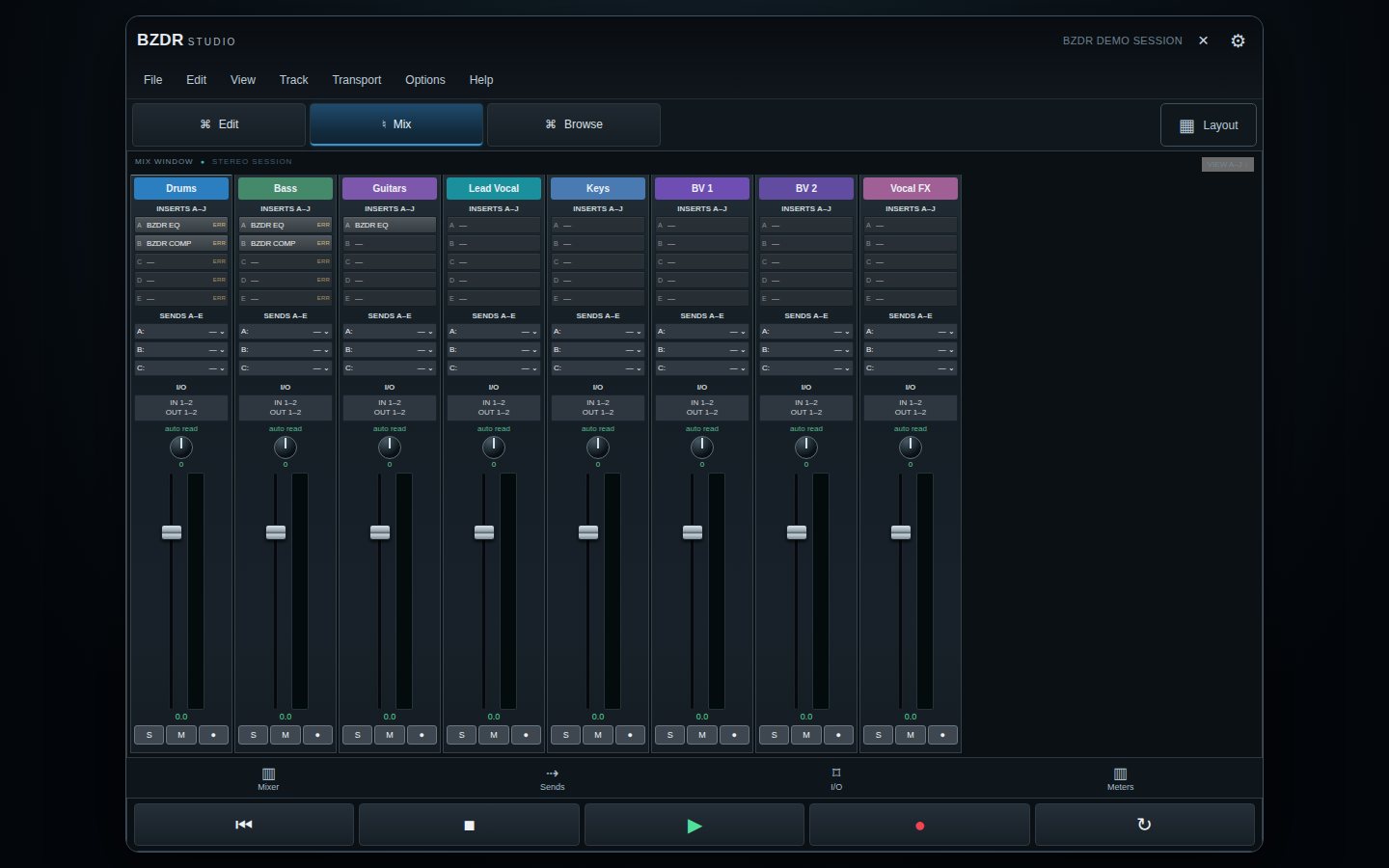Screen dimensions: 1389x868
Task: Mute the Guitars track
Action: coord(390,735)
